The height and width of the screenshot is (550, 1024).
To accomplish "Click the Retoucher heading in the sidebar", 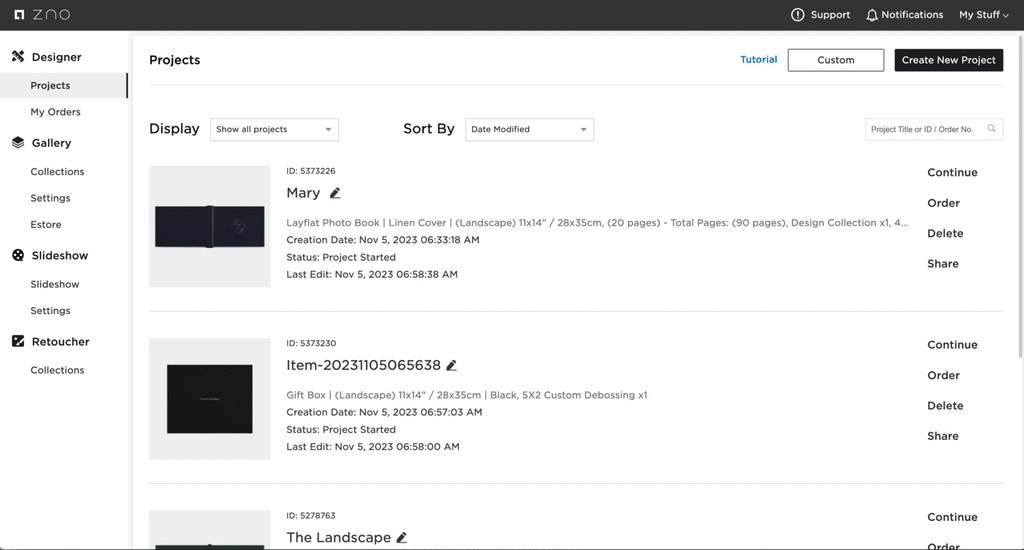I will (x=61, y=341).
